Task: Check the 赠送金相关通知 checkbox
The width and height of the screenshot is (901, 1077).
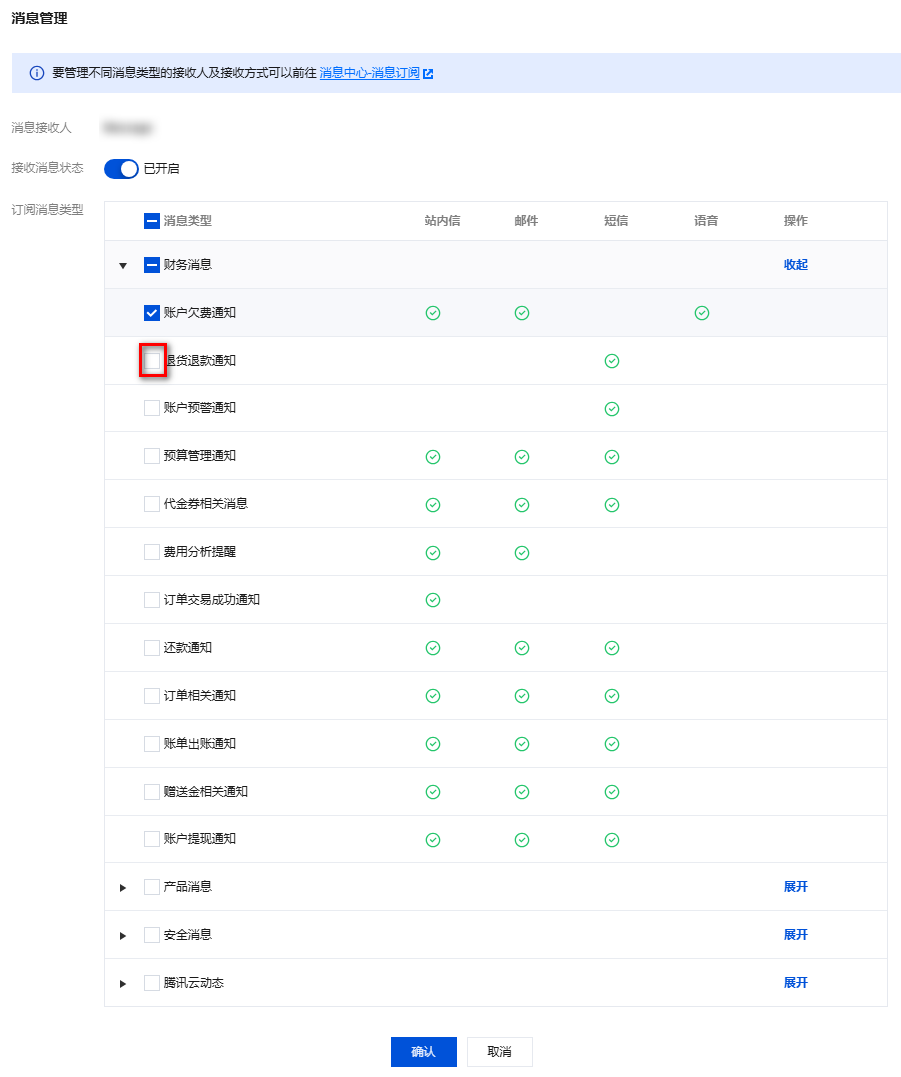Action: [x=152, y=792]
